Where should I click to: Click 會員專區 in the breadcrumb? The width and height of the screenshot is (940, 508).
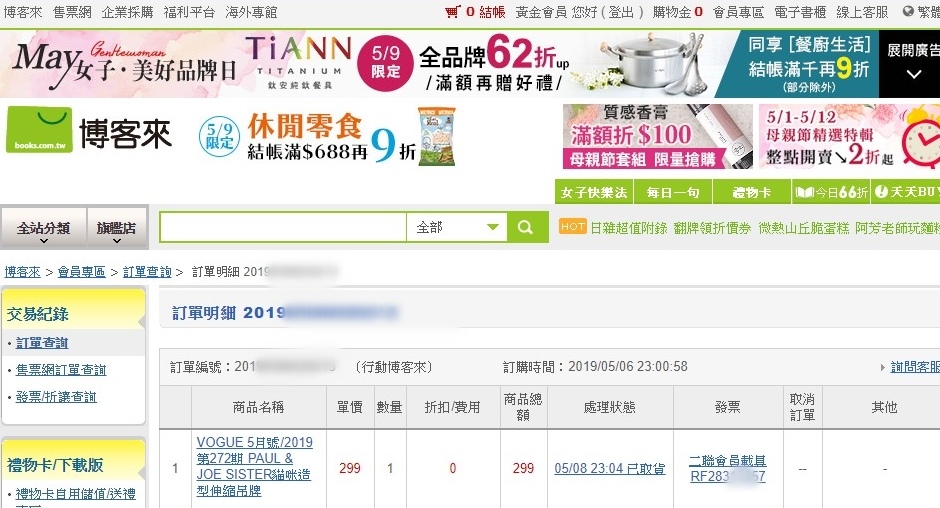point(82,272)
